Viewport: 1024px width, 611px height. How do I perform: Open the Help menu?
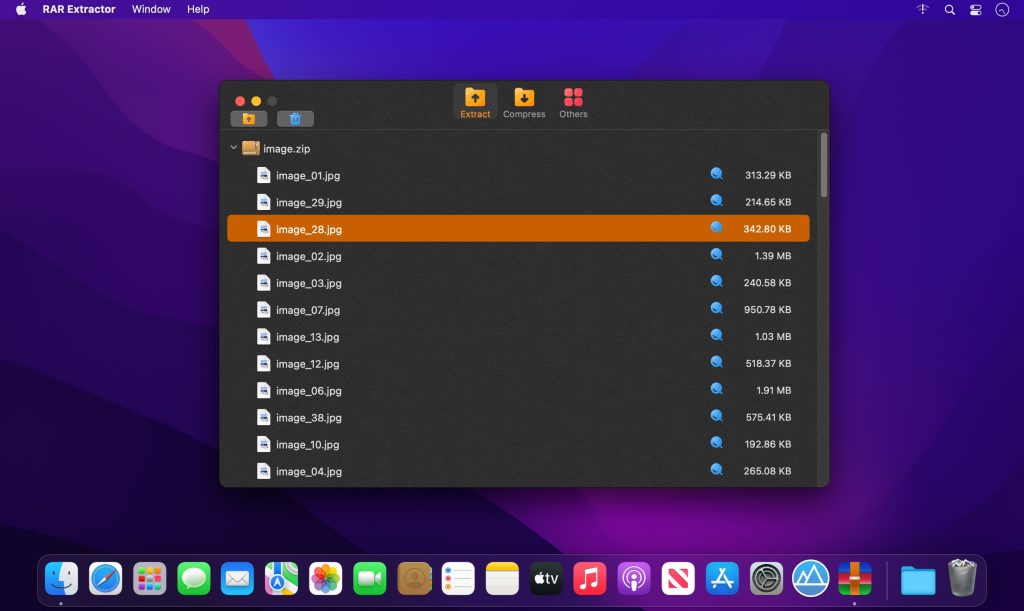click(x=197, y=9)
